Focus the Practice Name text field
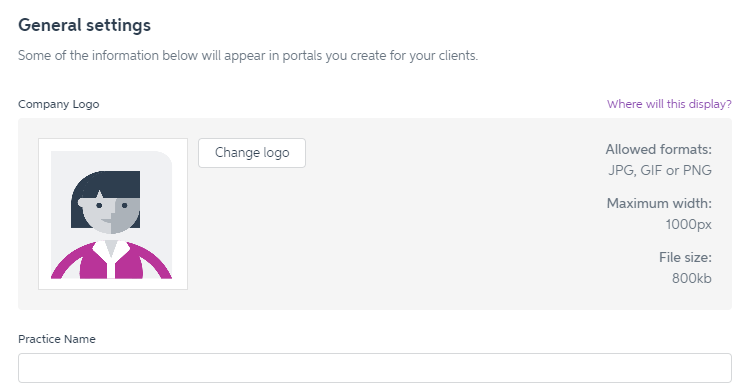Screen dimensions: 741x392 coord(375,368)
